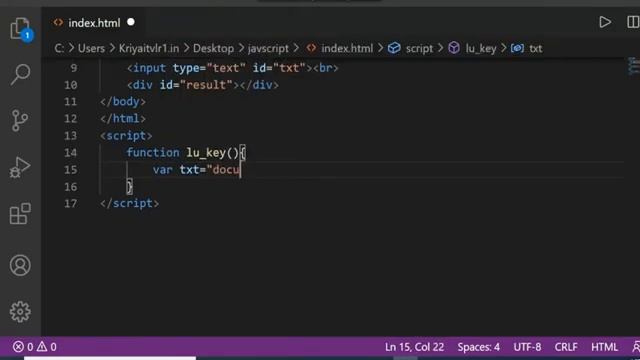Click the opening <script> tag on line 13
The height and width of the screenshot is (360, 640).
(x=126, y=136)
